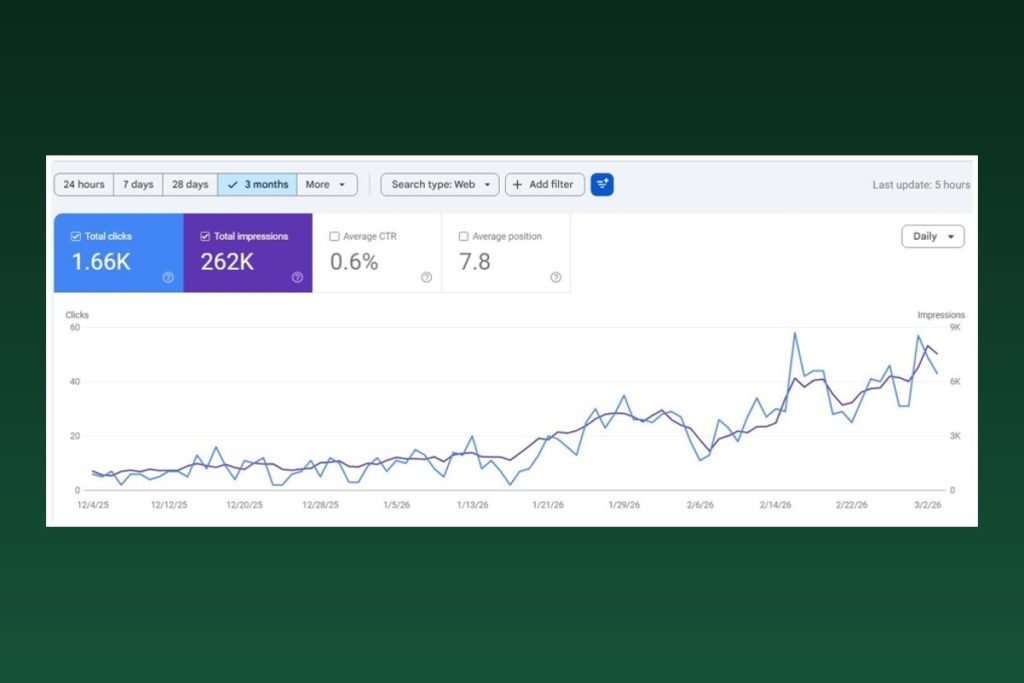Image resolution: width=1024 pixels, height=683 pixels.
Task: Click help icon on Average CTR card
Action: tap(426, 278)
